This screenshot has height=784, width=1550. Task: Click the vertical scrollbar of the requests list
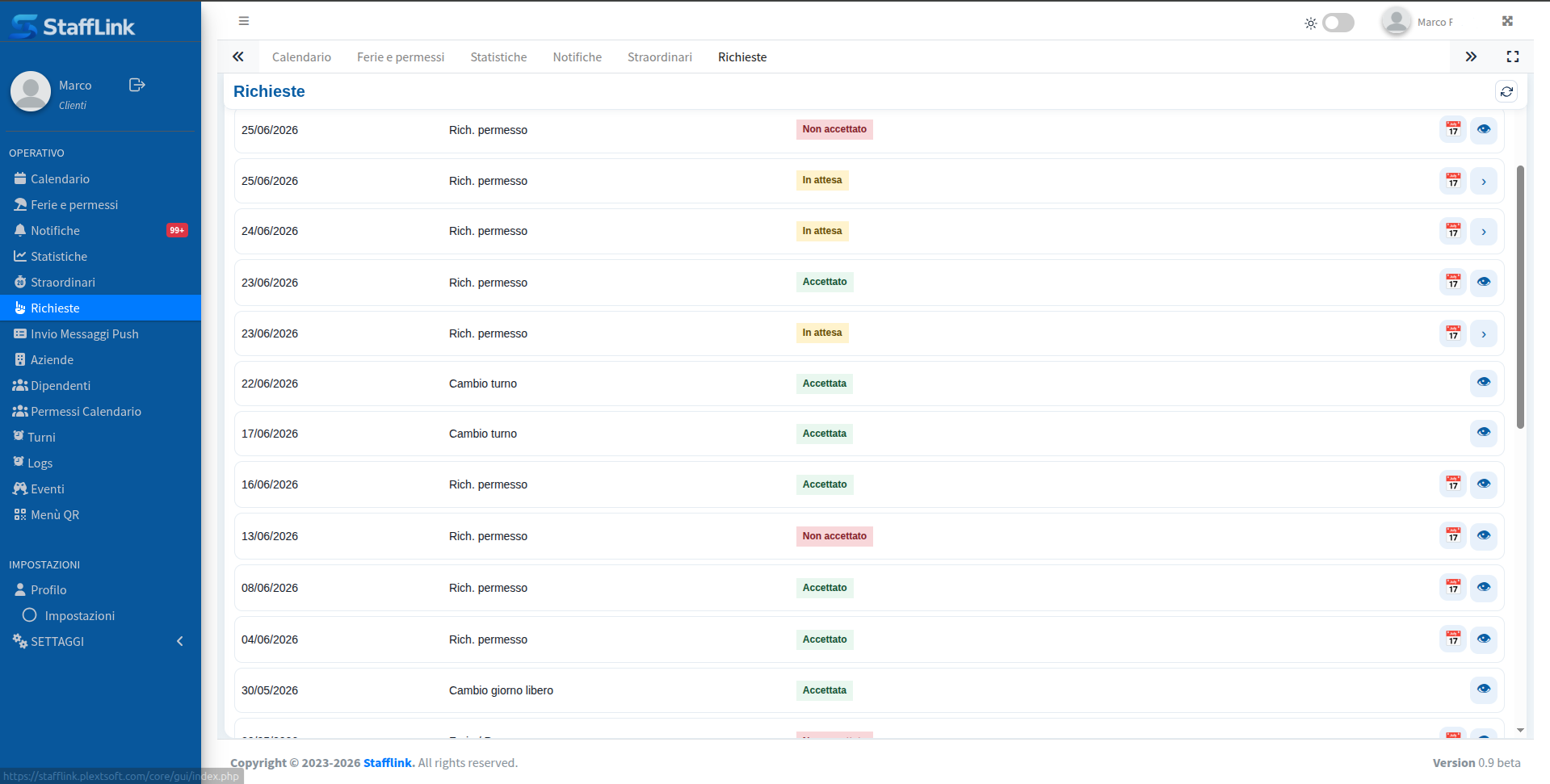pyautogui.click(x=1520, y=297)
